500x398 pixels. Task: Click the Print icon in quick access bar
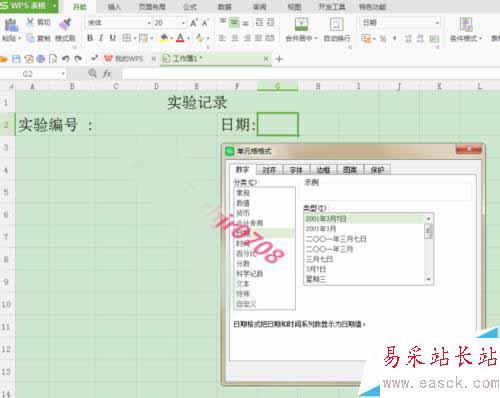pos(41,59)
